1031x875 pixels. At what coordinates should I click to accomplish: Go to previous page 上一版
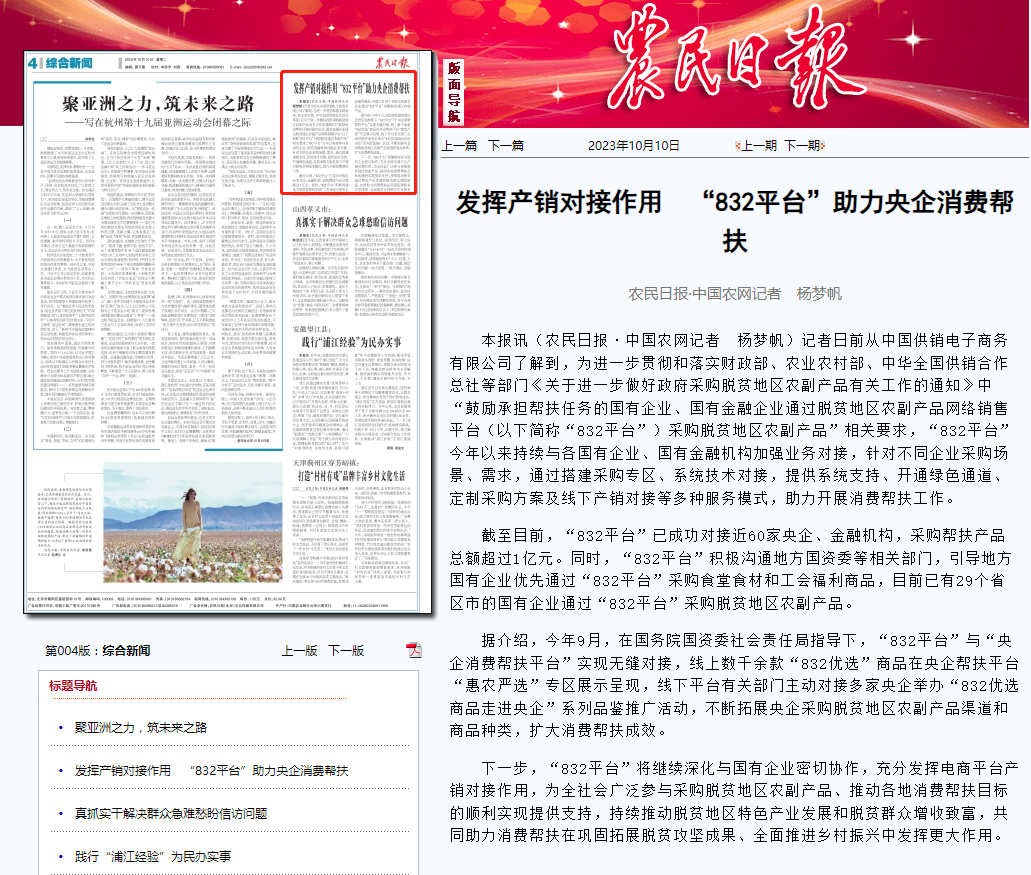(x=299, y=650)
